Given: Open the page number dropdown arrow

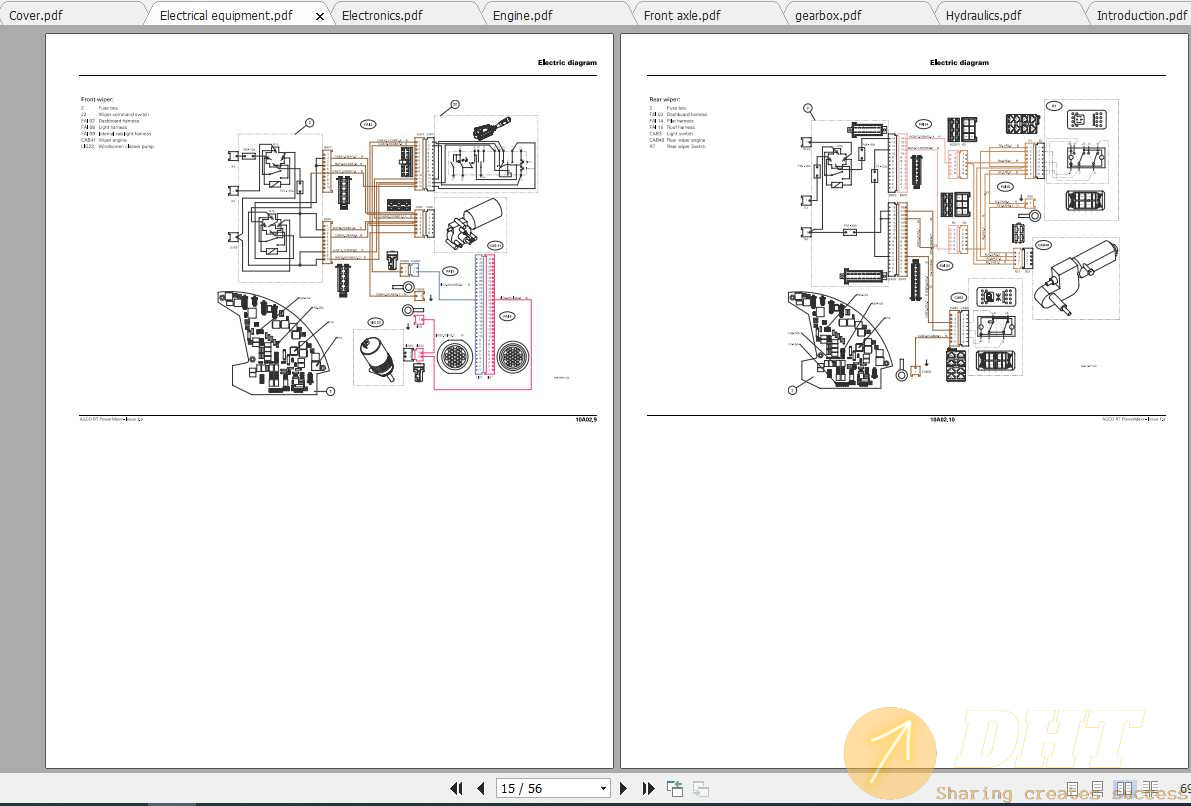Looking at the screenshot, I should tap(603, 789).
